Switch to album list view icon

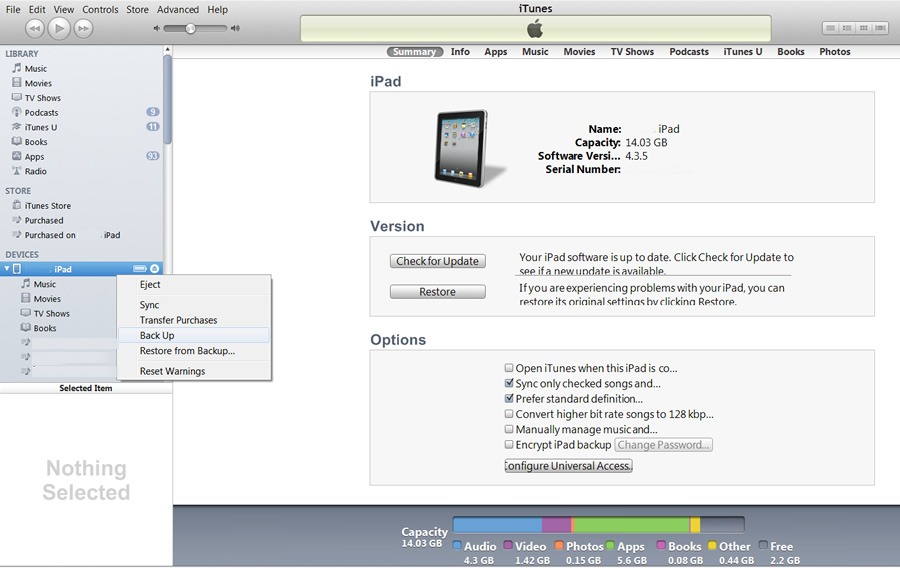[x=847, y=28]
